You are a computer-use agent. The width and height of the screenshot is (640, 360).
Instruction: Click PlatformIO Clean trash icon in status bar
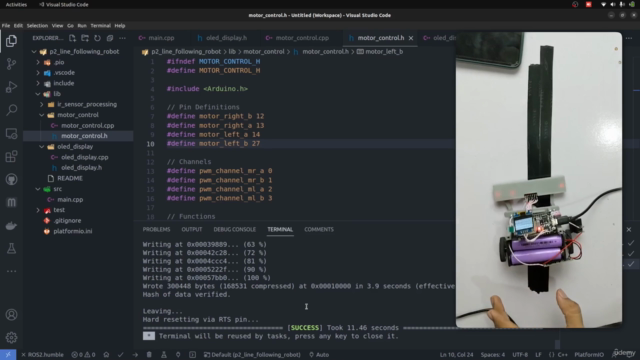coord(149,355)
